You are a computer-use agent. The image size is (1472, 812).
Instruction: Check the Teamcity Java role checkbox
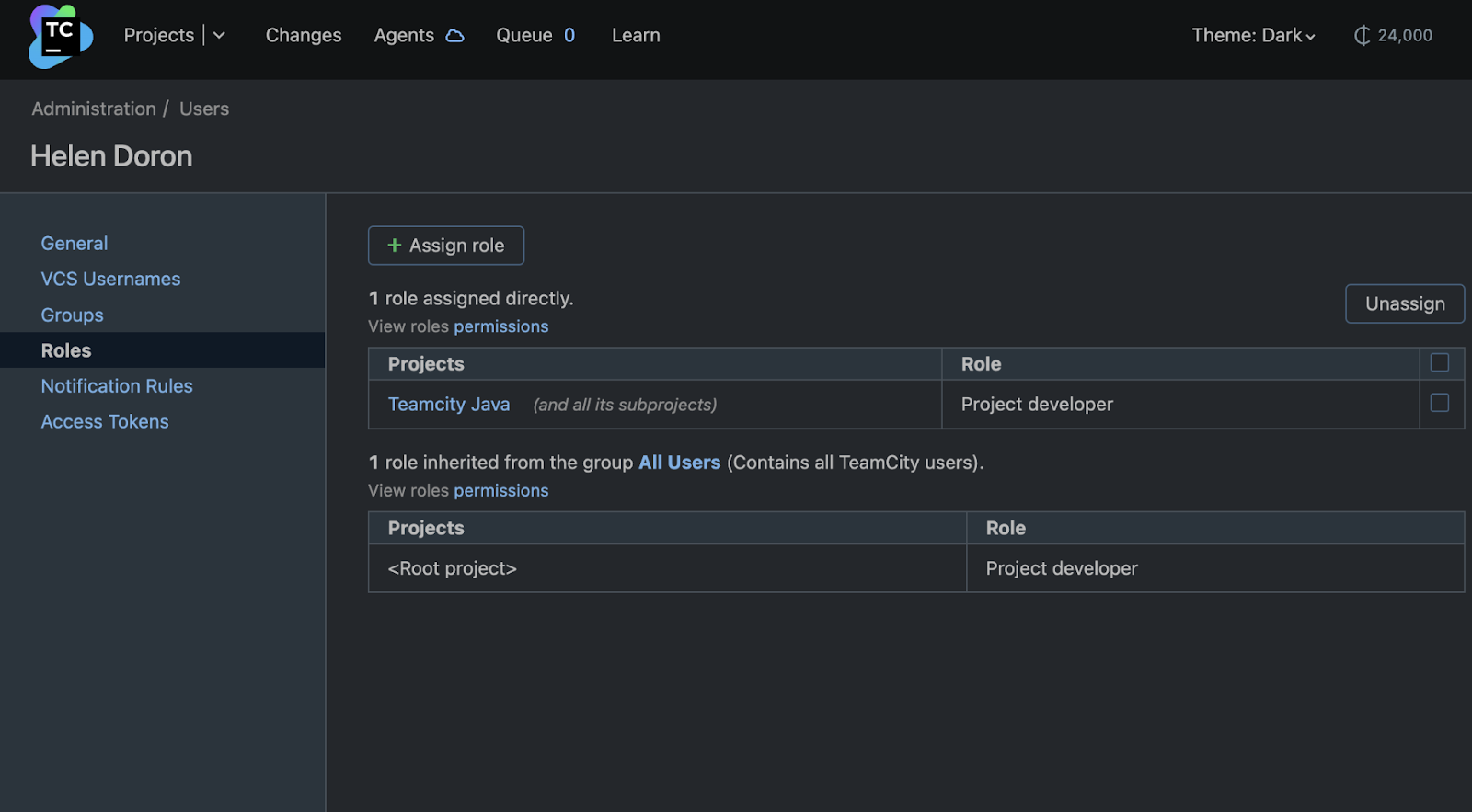tap(1440, 403)
